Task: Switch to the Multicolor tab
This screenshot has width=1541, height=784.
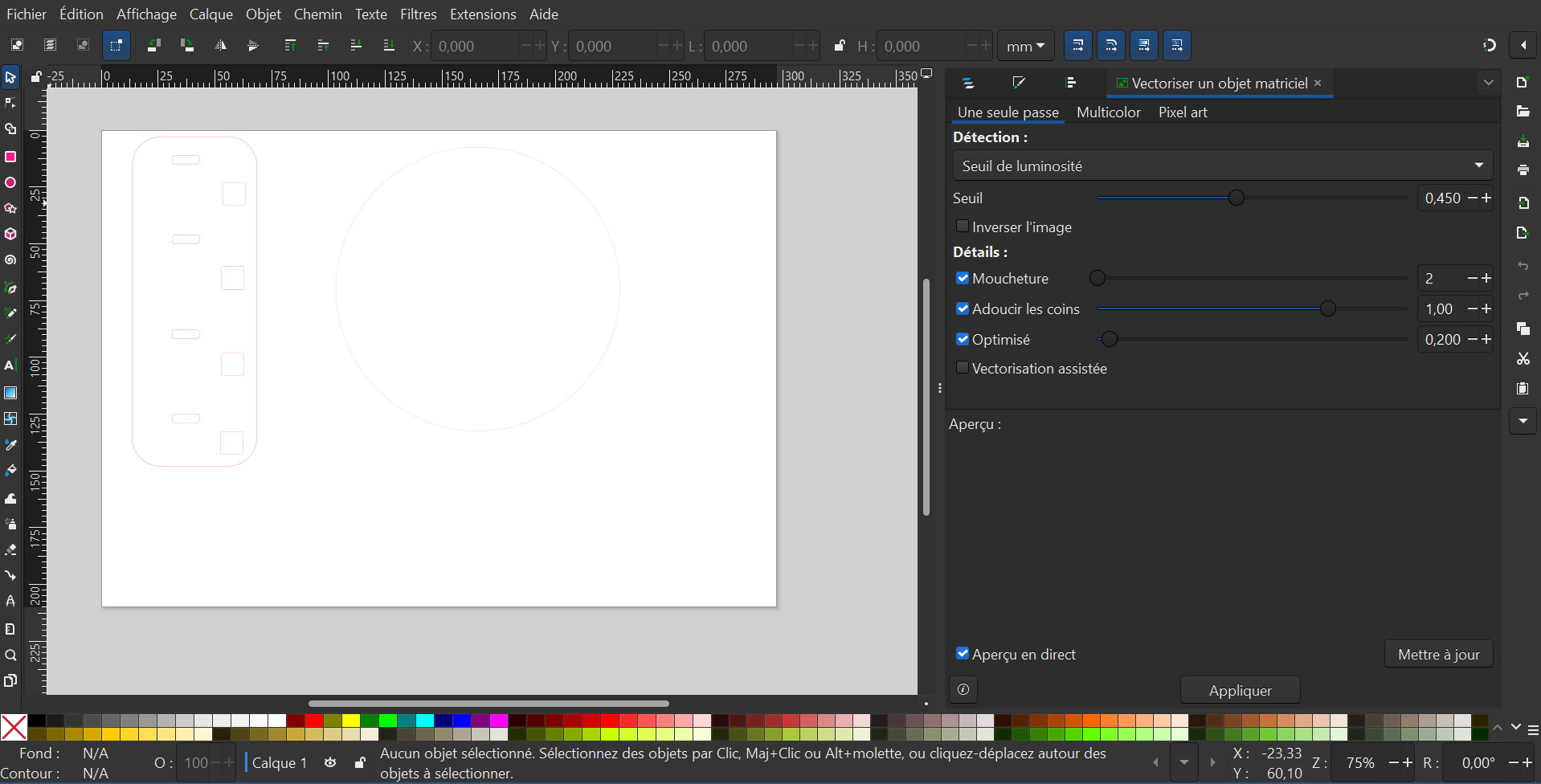Action: pyautogui.click(x=1108, y=112)
